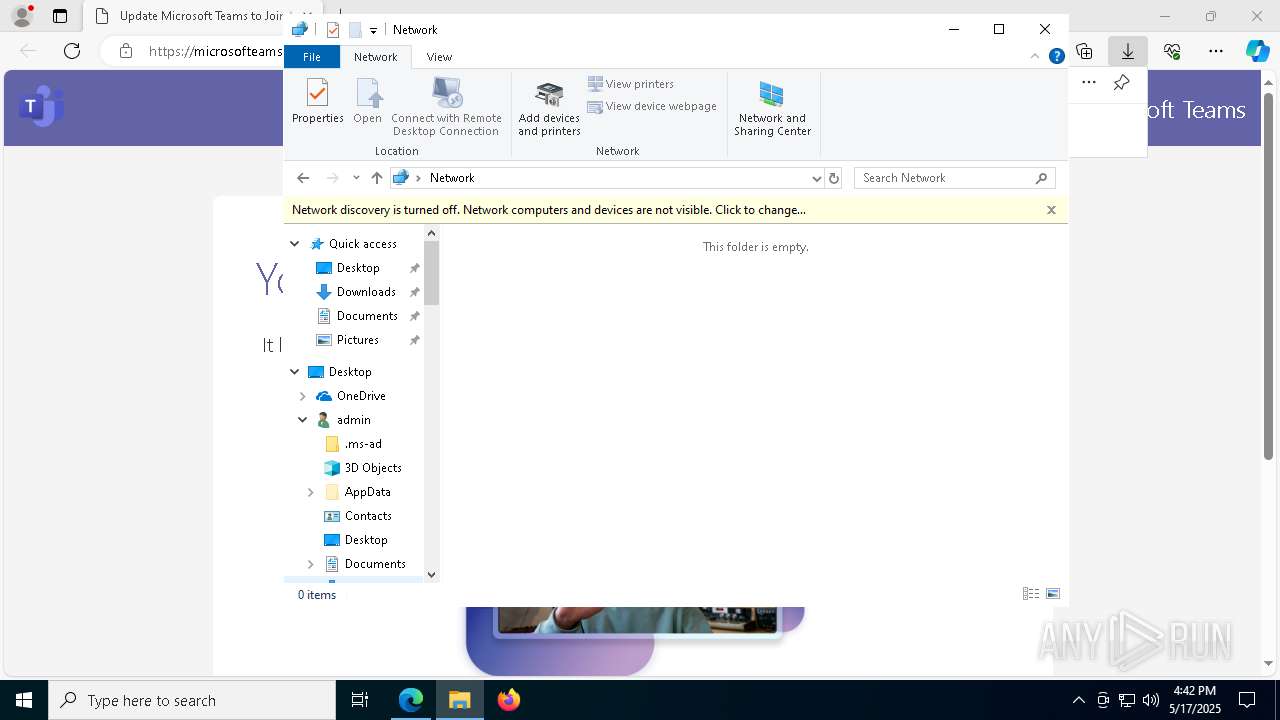1280x720 pixels.
Task: Click navigation pane scroll up arrow
Action: tap(432, 233)
